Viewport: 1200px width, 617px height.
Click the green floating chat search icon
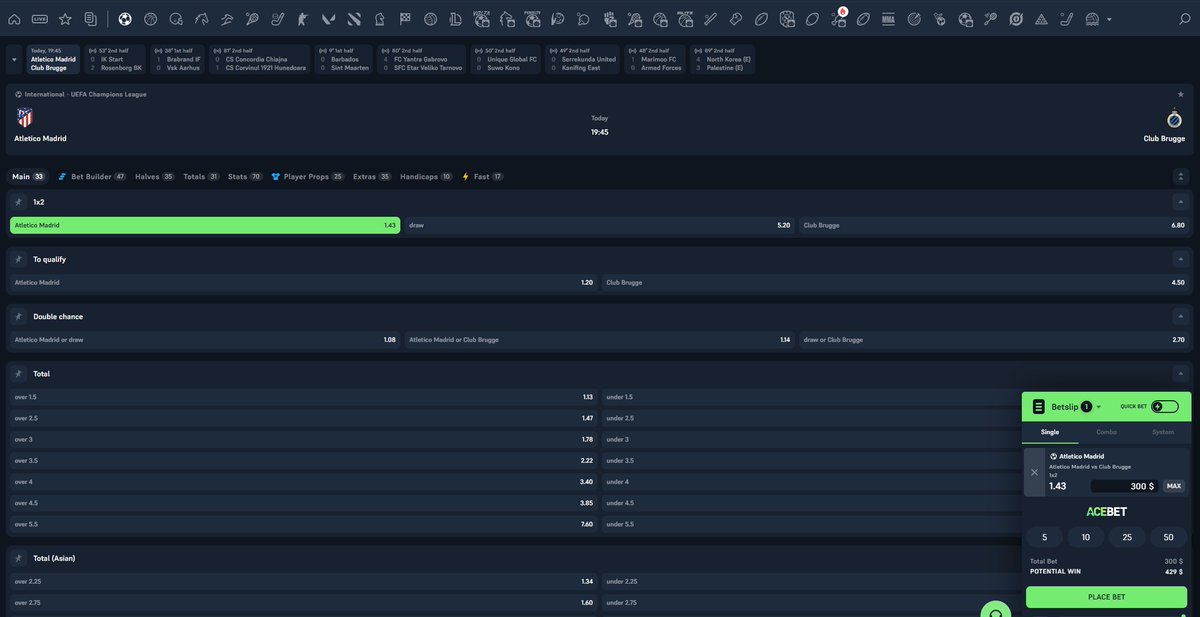click(995, 611)
